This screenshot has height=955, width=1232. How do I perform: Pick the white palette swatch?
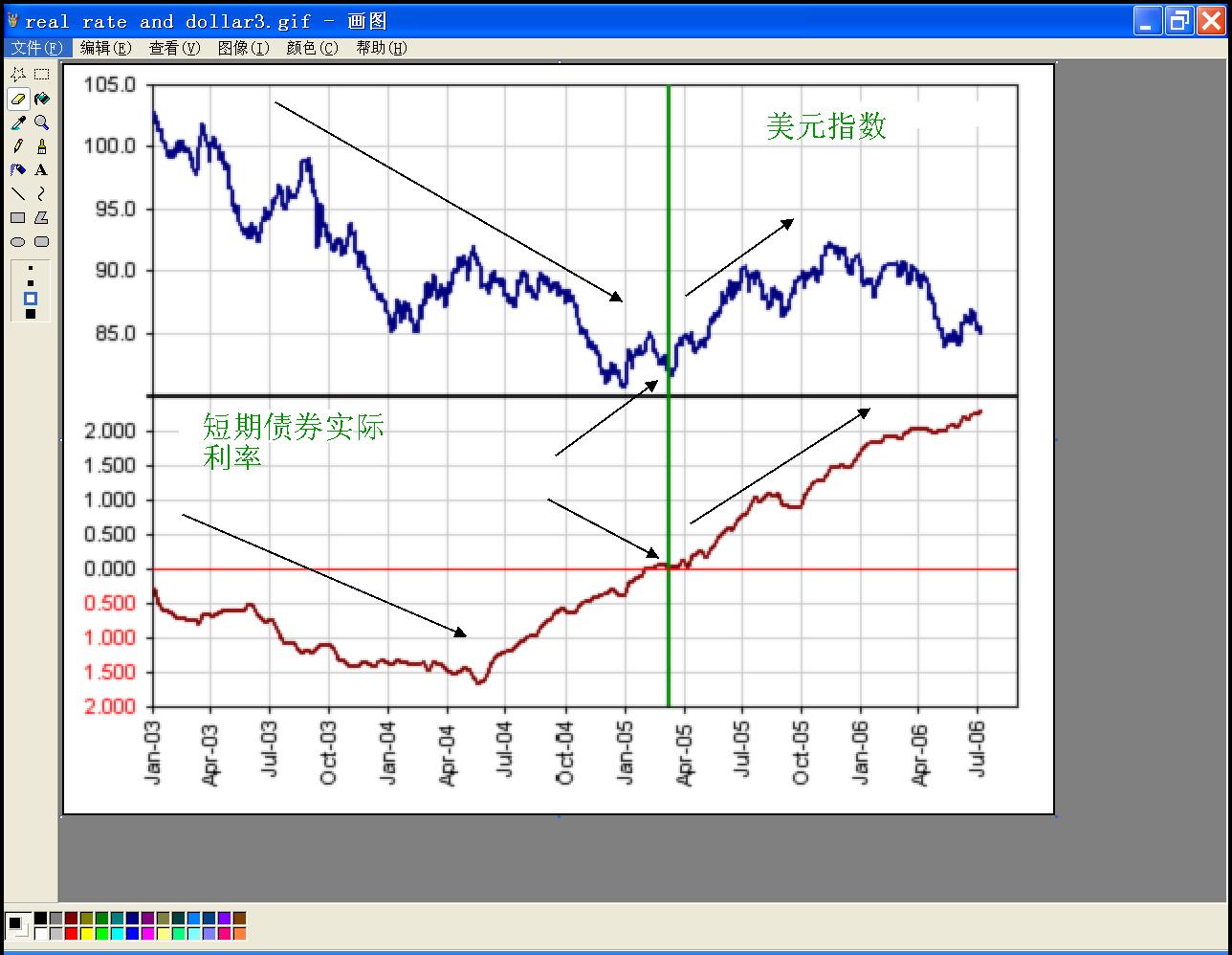(40, 933)
